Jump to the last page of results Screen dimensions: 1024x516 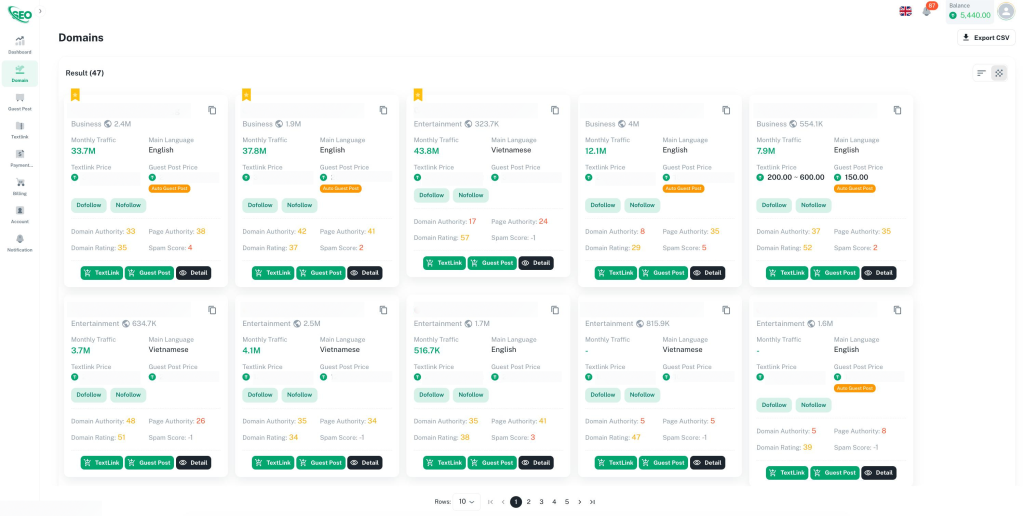pyautogui.click(x=592, y=501)
